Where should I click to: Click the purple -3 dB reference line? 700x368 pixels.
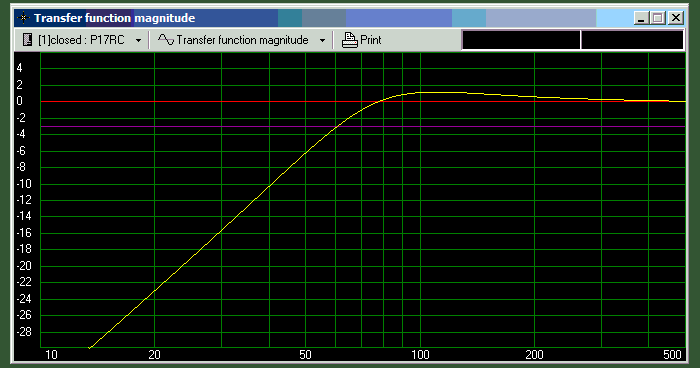pyautogui.click(x=362, y=126)
